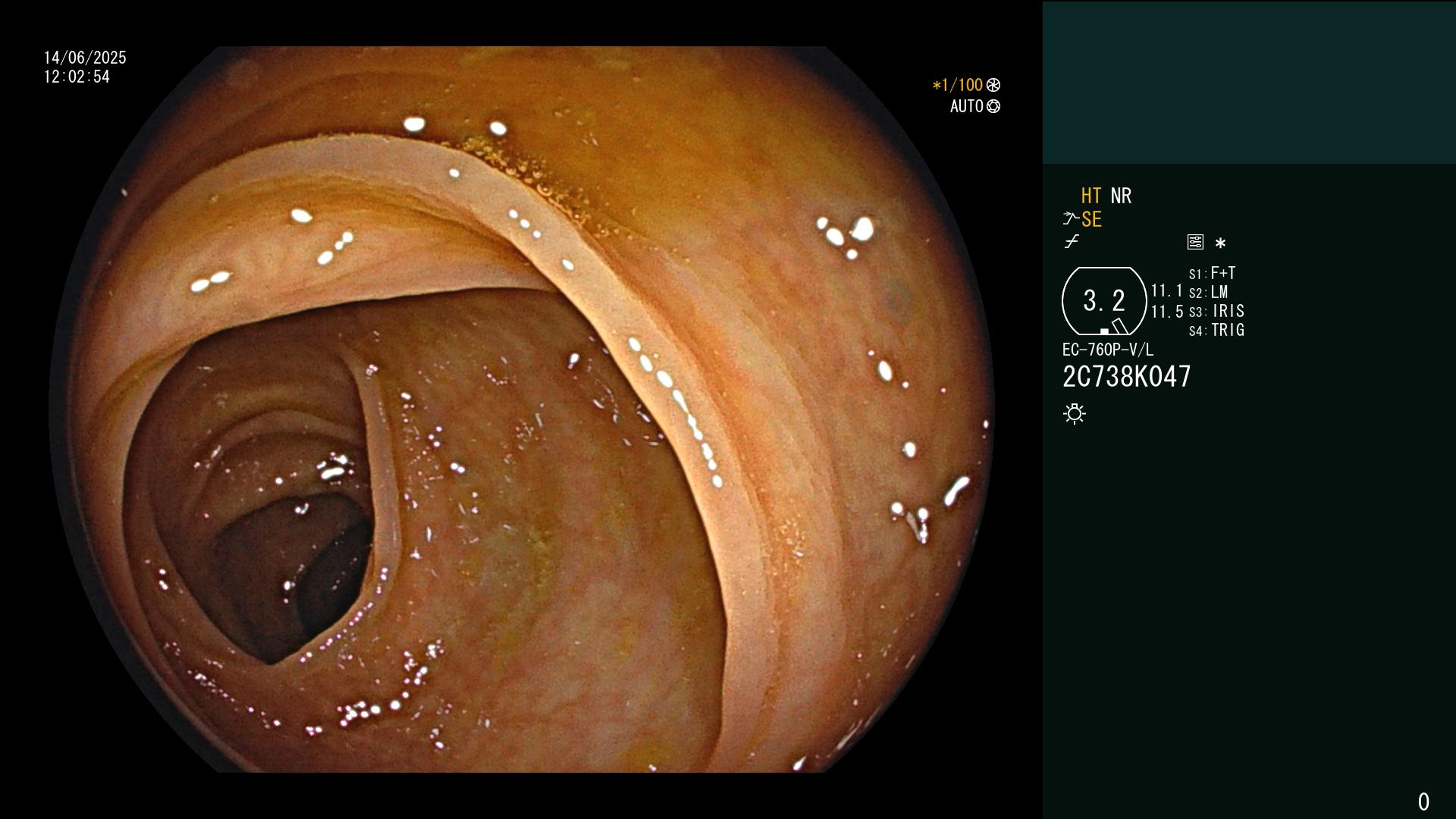Click the scope tip diagram showing 3.2

pos(1104,301)
